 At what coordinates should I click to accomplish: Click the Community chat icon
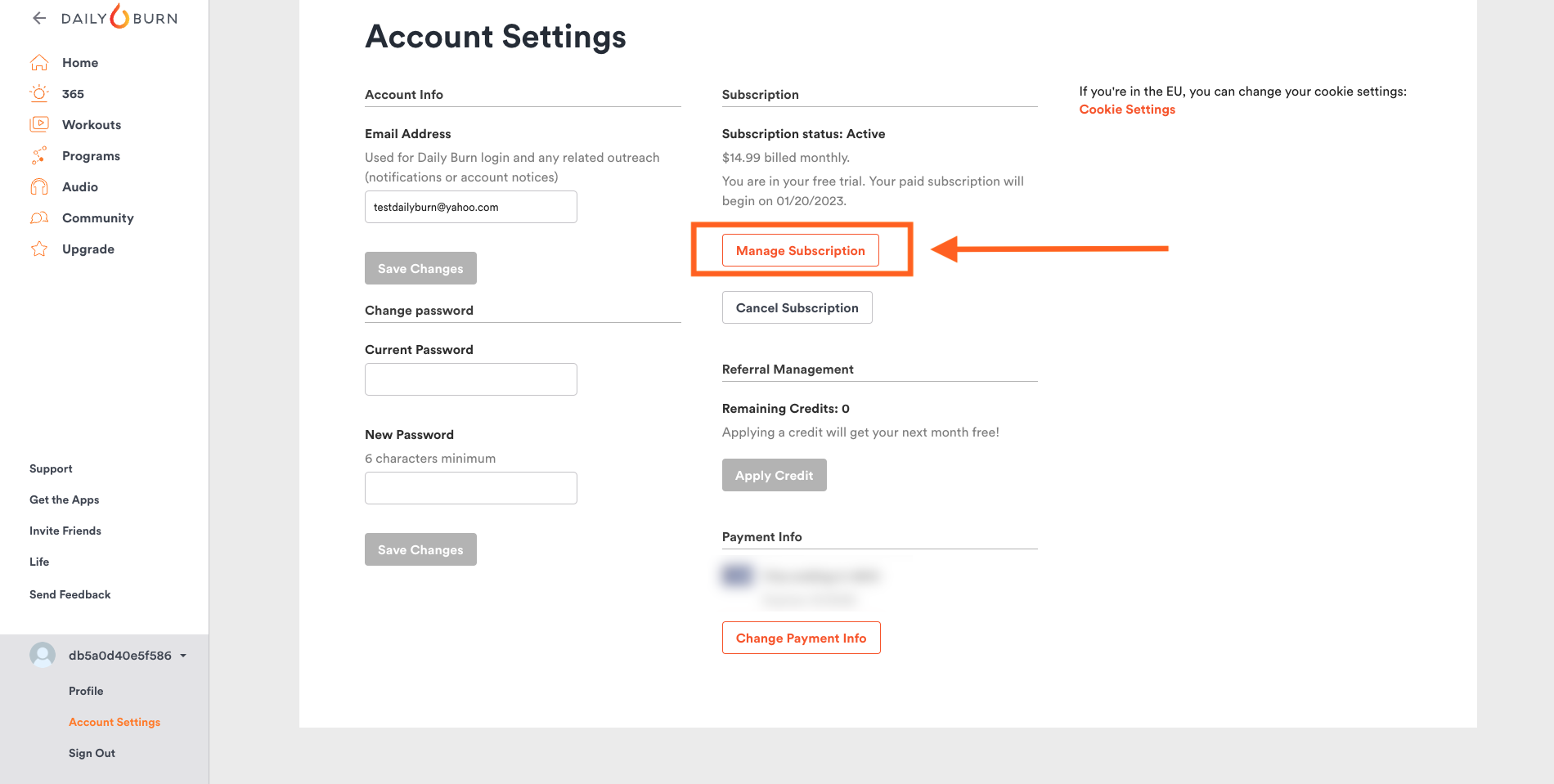pyautogui.click(x=39, y=217)
